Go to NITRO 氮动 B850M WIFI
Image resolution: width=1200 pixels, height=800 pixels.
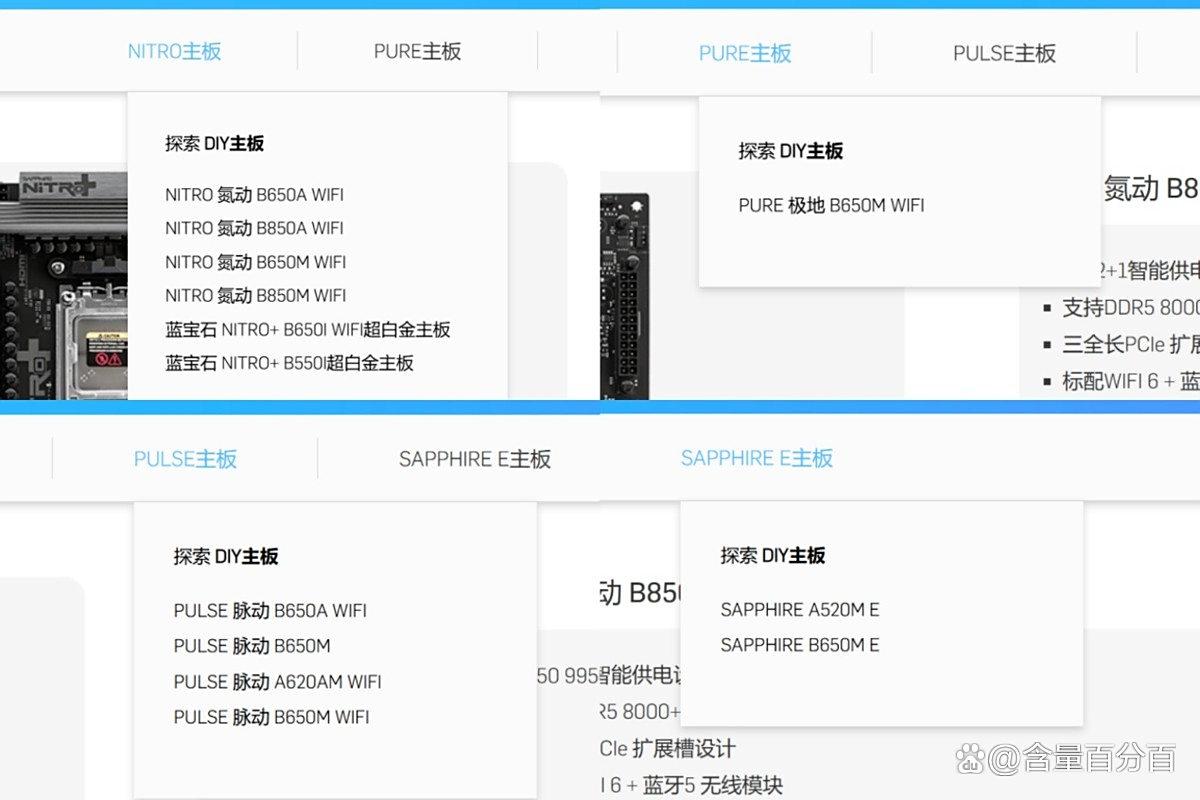coord(255,295)
